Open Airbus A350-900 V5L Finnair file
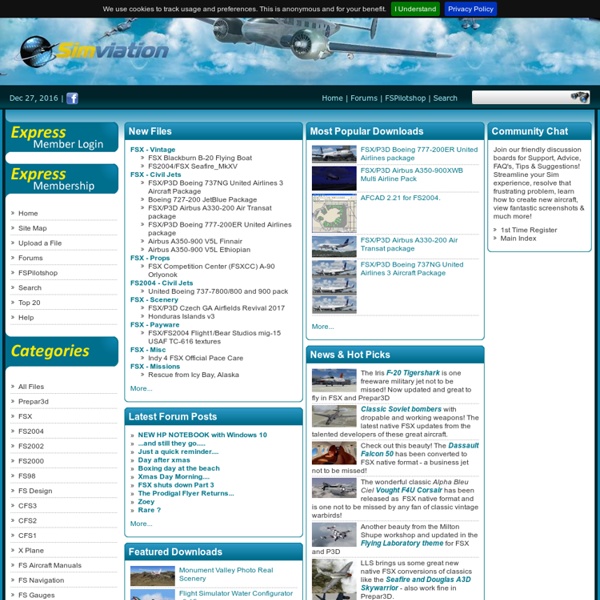The width and height of the screenshot is (600, 600). pos(195,241)
